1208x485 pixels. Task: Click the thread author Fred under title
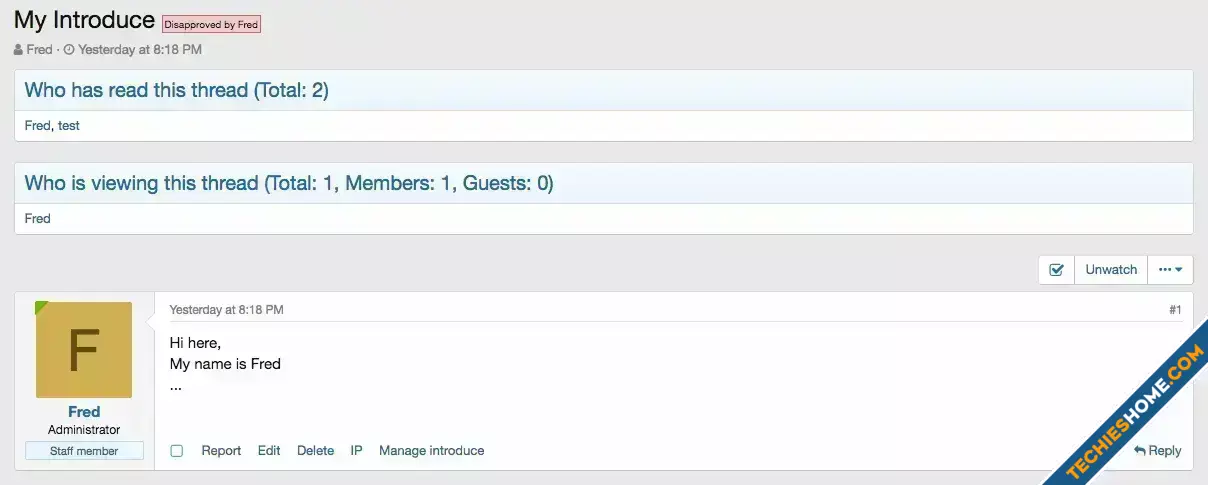coord(39,49)
